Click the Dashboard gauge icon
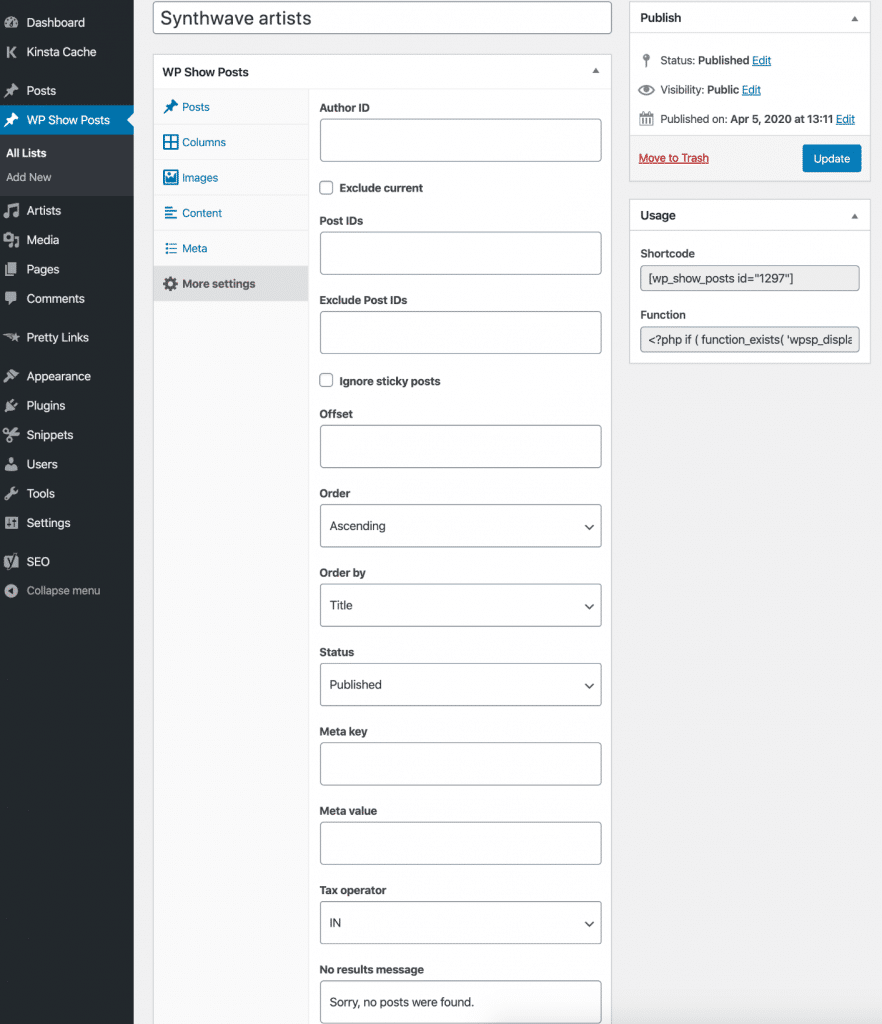 click(11, 22)
